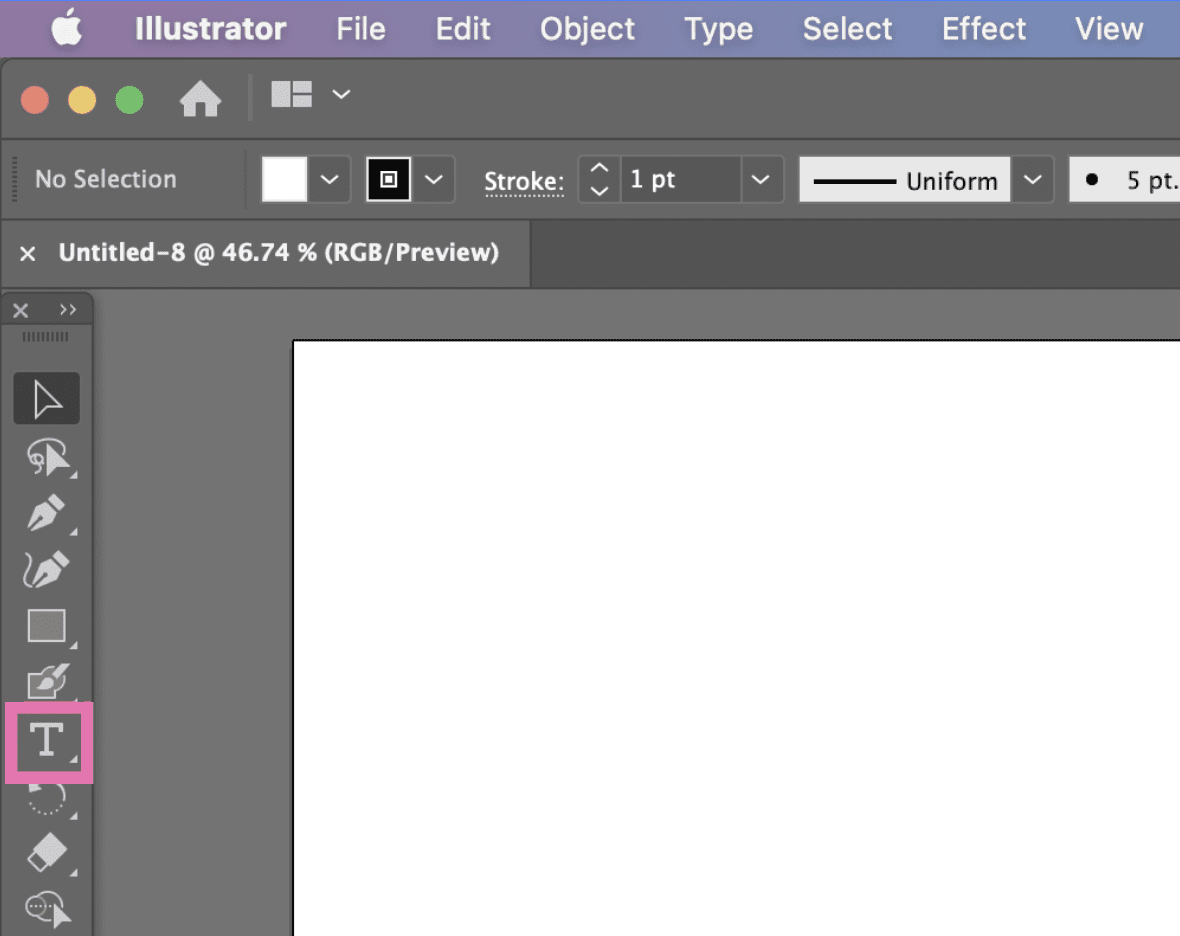The image size is (1180, 936).
Task: Click the Untitled-8 document tab
Action: [x=280, y=252]
